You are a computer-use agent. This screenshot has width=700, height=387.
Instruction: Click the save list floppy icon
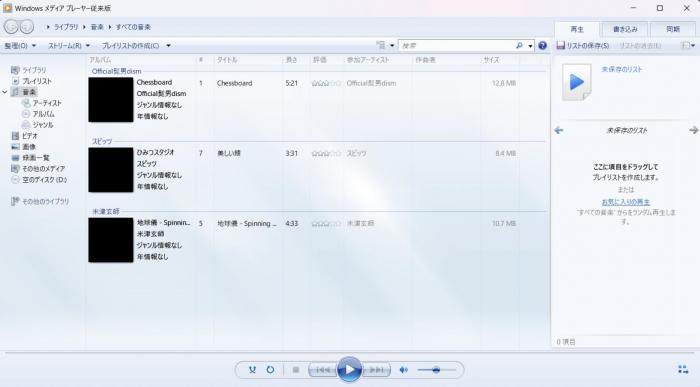pyautogui.click(x=561, y=46)
